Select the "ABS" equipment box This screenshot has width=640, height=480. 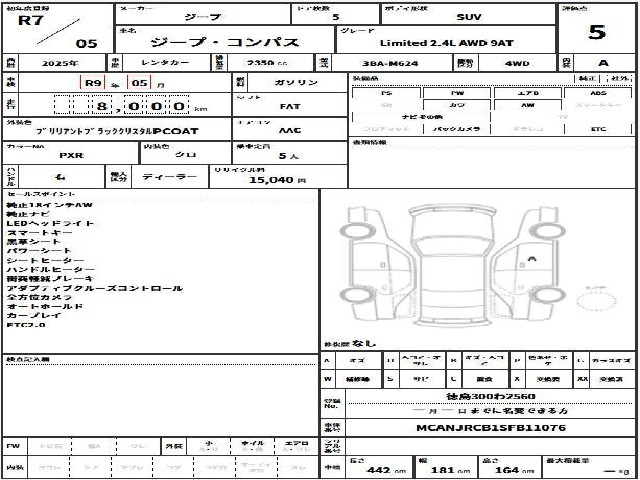tap(598, 93)
